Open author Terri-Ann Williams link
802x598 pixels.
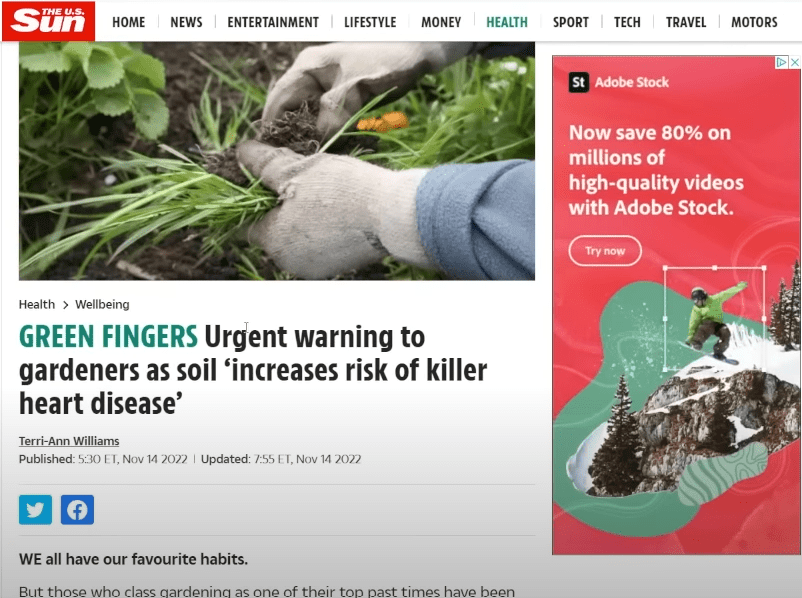[69, 441]
